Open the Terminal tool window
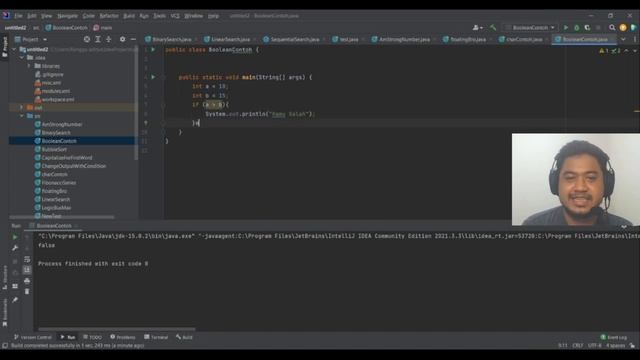 (156, 337)
